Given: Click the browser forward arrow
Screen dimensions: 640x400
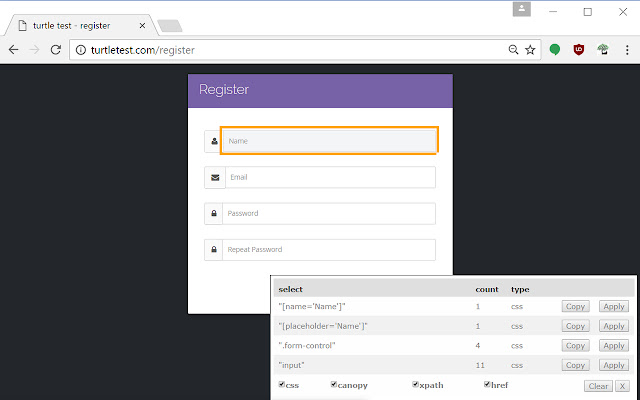Looking at the screenshot, I should tap(35, 50).
